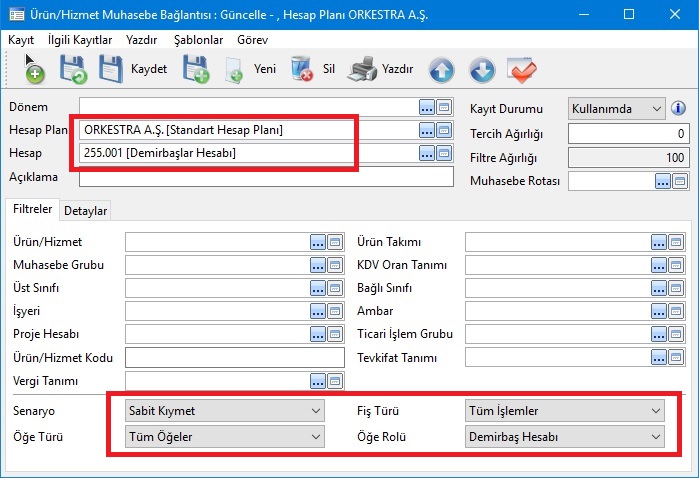Switch to the Detaylar tab

click(x=86, y=210)
